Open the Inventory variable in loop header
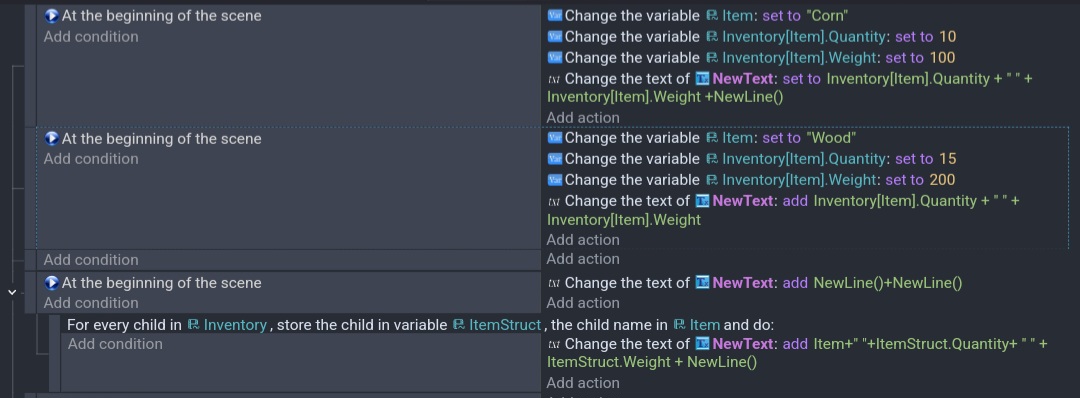Viewport: 1080px width, 398px height. (235, 325)
